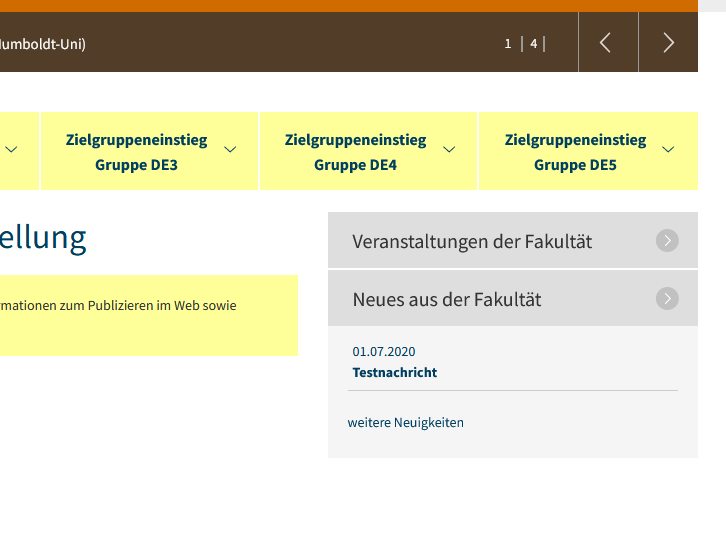Go to previous slide with left arrow
Image resolution: width=726 pixels, height=546 pixels.
[x=607, y=42]
